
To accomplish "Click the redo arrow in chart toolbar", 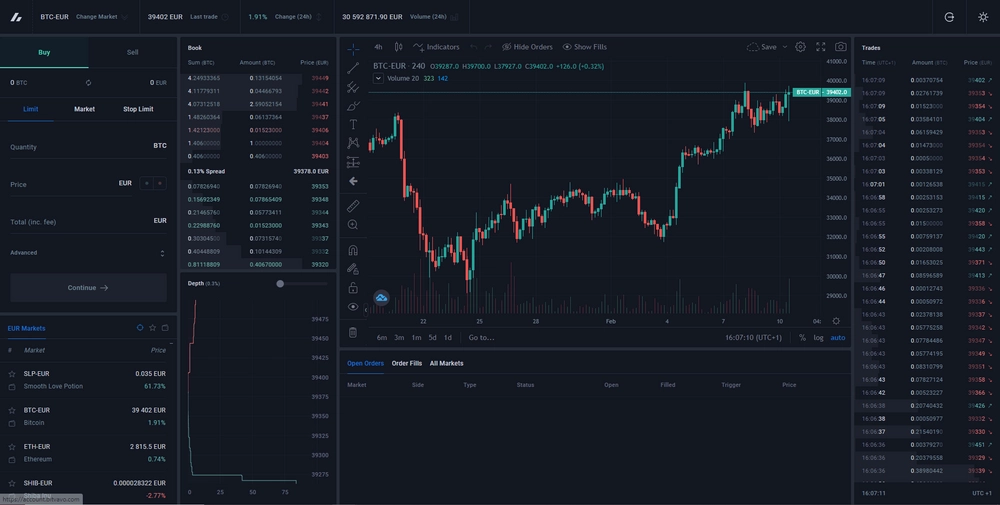I will click(x=488, y=47).
